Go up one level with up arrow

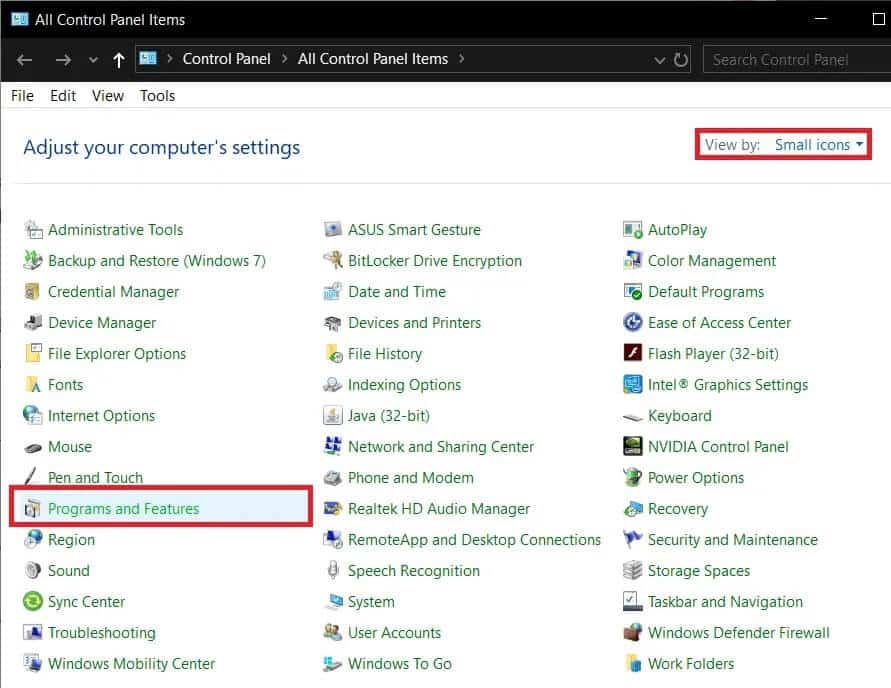[118, 60]
